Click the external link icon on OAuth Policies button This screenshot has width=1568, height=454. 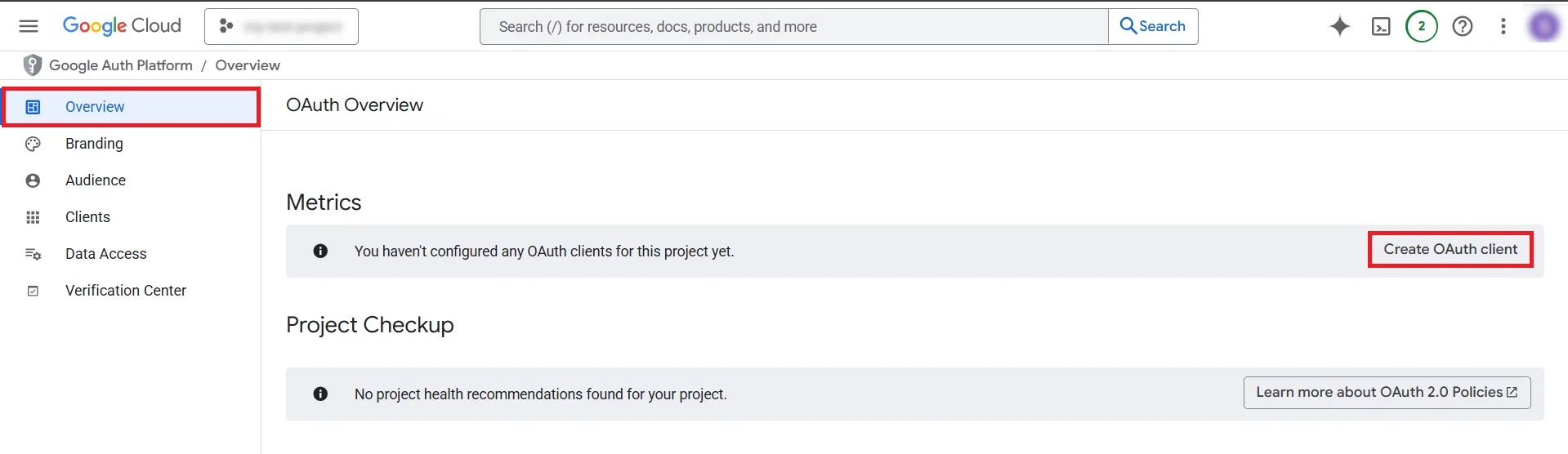[x=1512, y=392]
